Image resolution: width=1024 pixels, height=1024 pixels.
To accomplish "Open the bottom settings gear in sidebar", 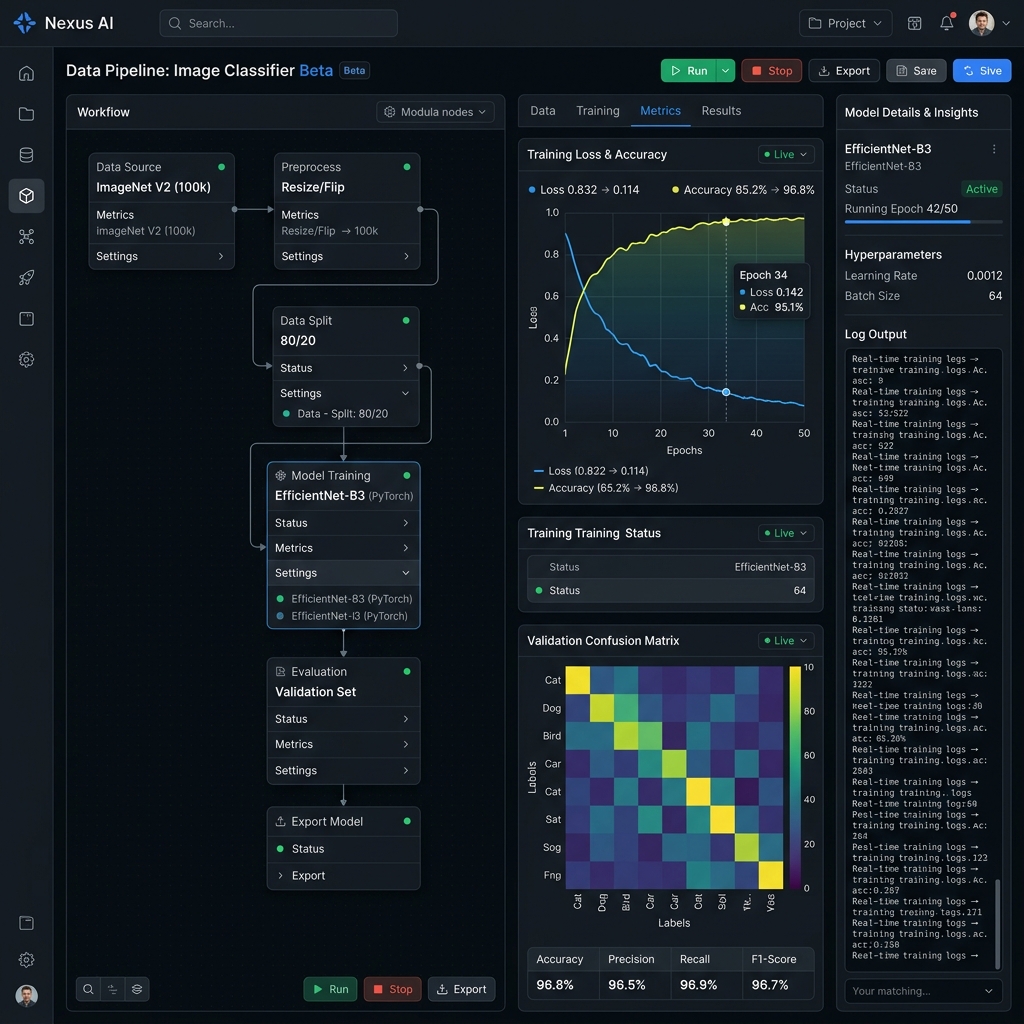I will click(26, 959).
